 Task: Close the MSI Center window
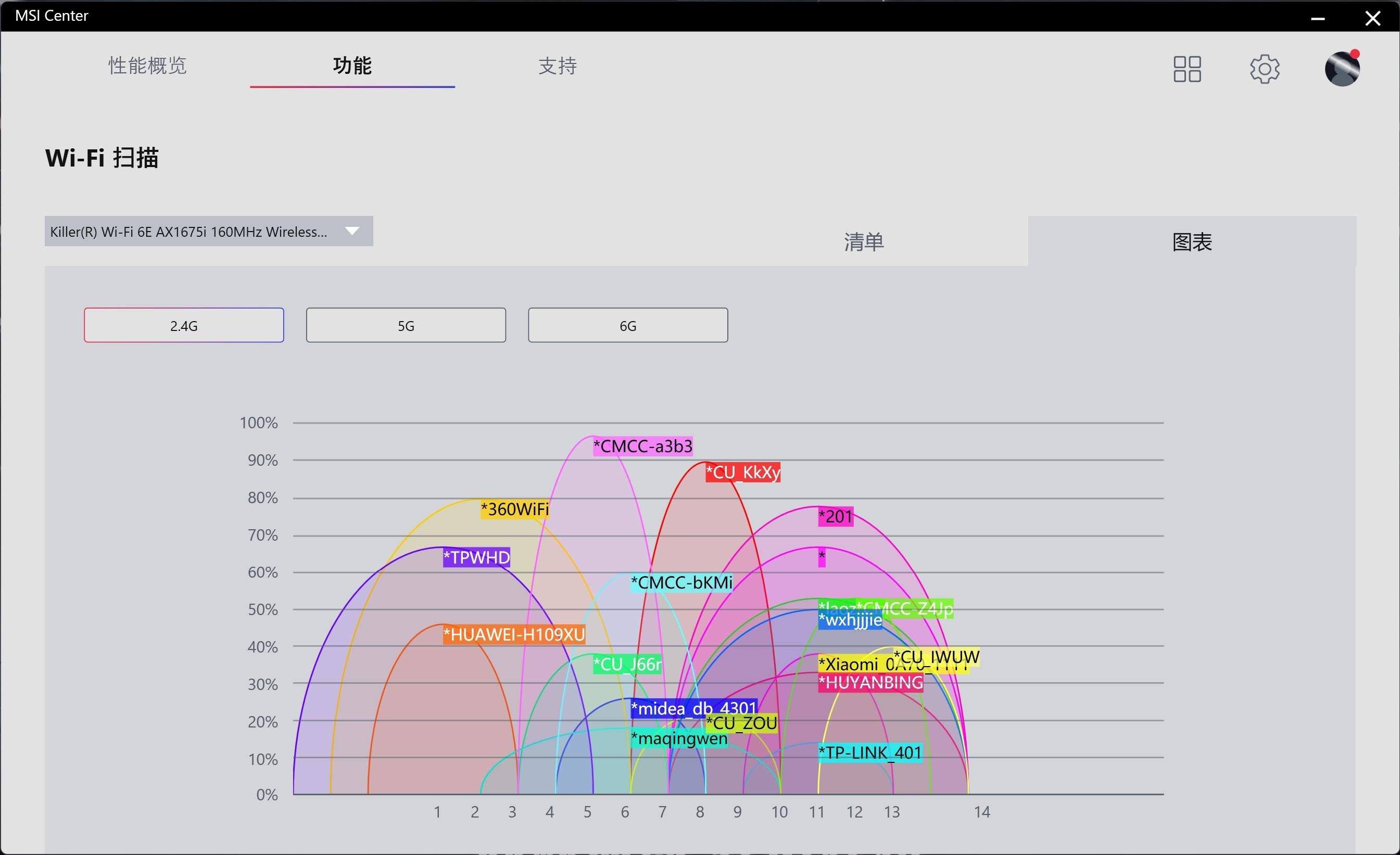(x=1372, y=18)
